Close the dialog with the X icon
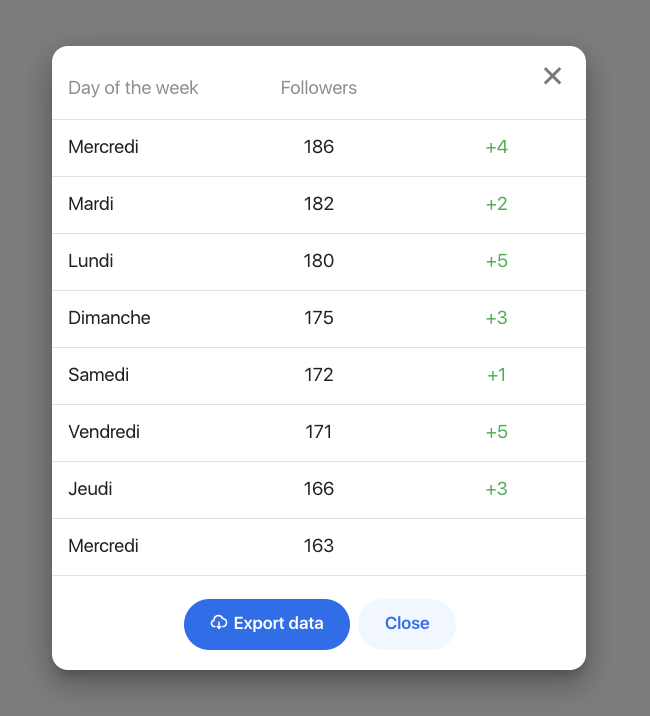The image size is (650, 716). coord(552,76)
